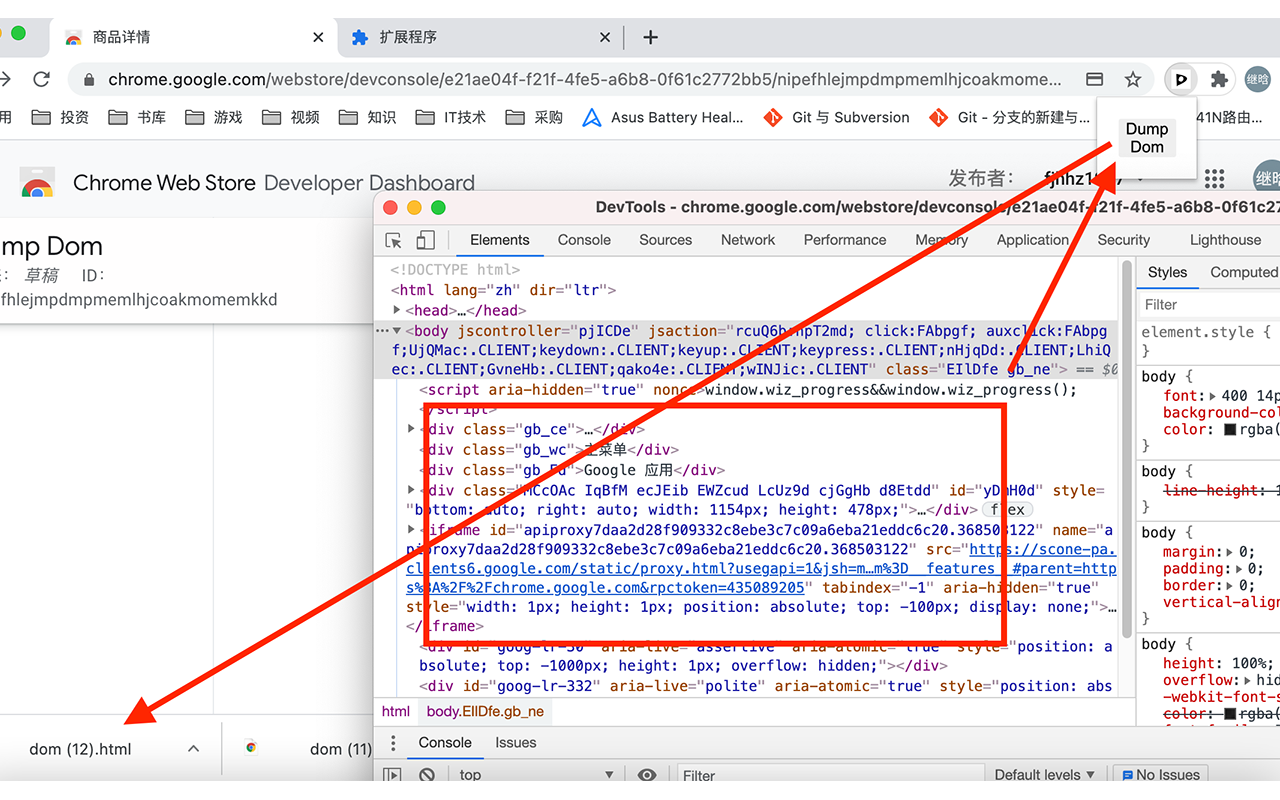Screen dimensions: 1280x800
Task: Click the reload page icon
Action: click(x=41, y=79)
